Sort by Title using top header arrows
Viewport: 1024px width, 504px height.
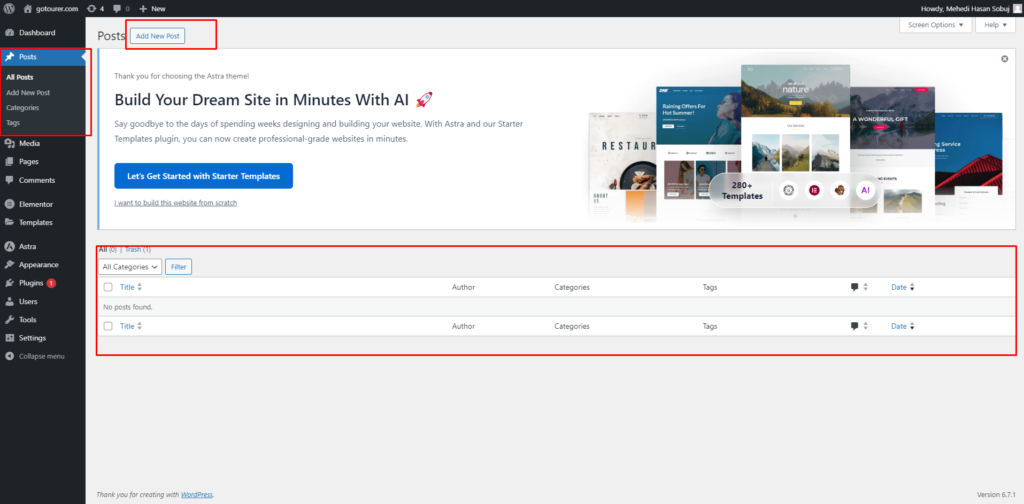[x=139, y=287]
